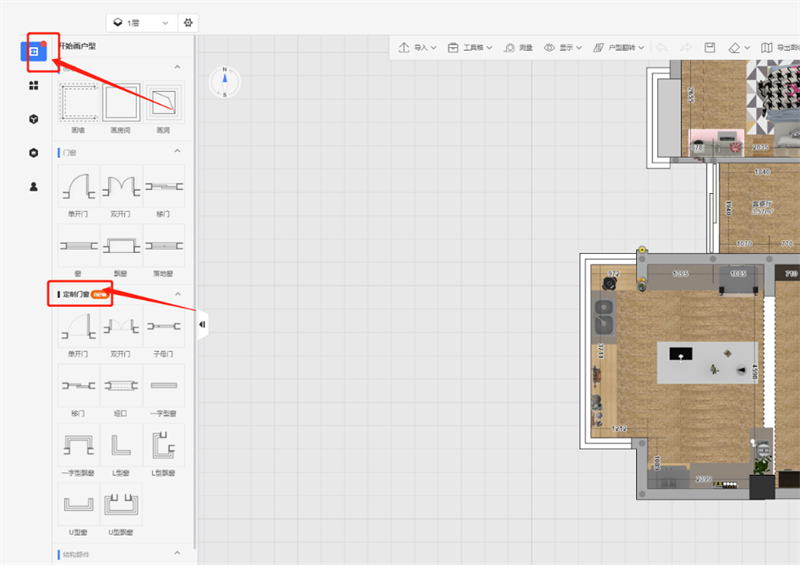800x565 pixels.
Task: Open the 工具箱 toolbox menu
Action: [470, 47]
